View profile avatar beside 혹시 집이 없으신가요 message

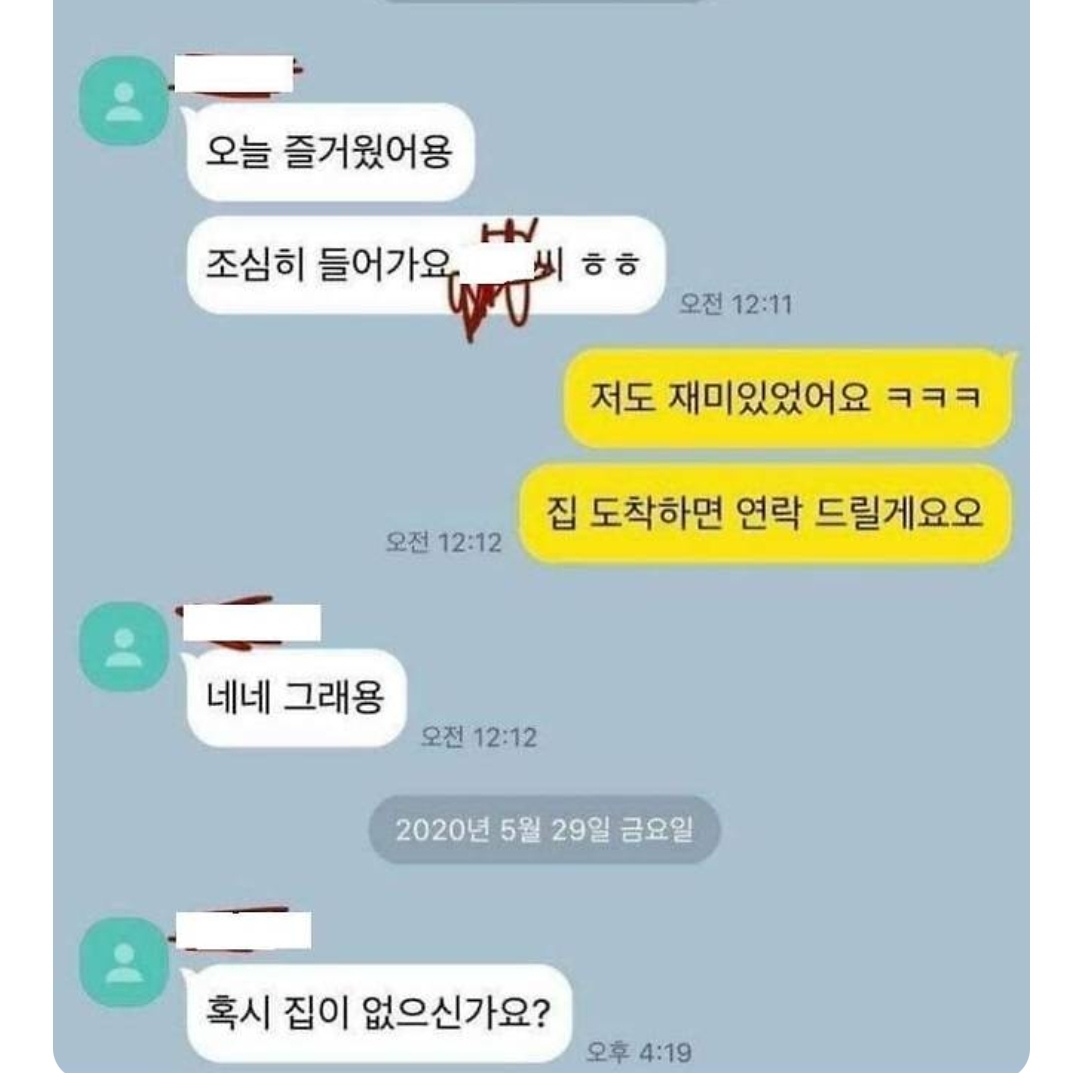coord(124,962)
